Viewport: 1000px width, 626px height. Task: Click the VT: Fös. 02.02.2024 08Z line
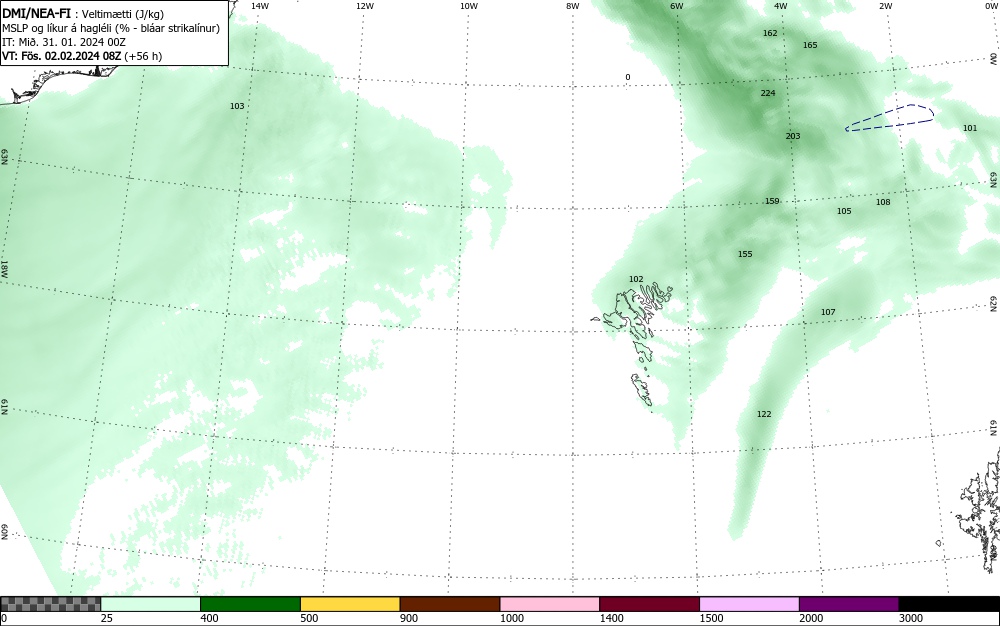pos(82,56)
